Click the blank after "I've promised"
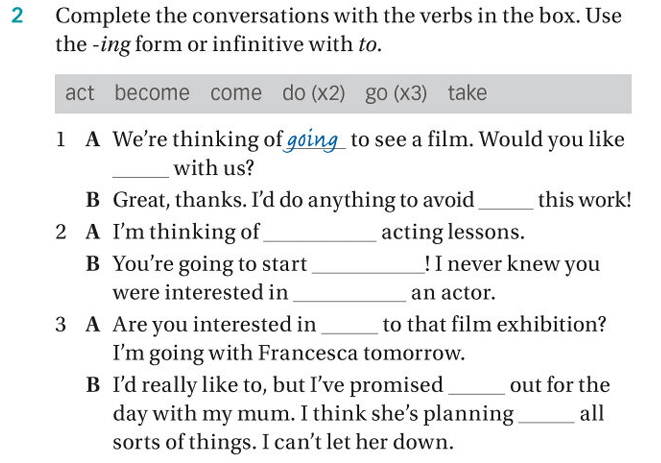 pos(476,387)
